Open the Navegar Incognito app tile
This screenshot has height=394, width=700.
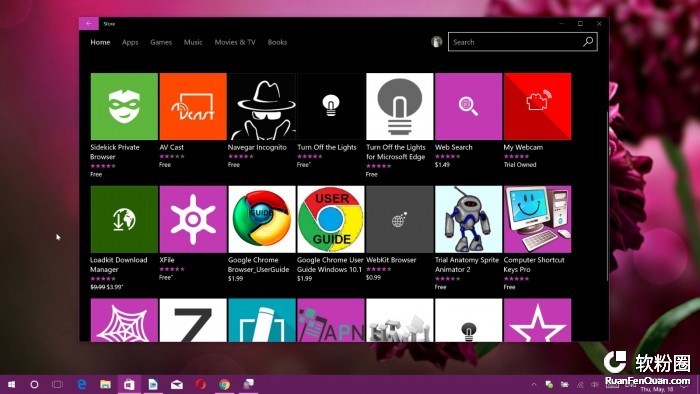(x=262, y=106)
